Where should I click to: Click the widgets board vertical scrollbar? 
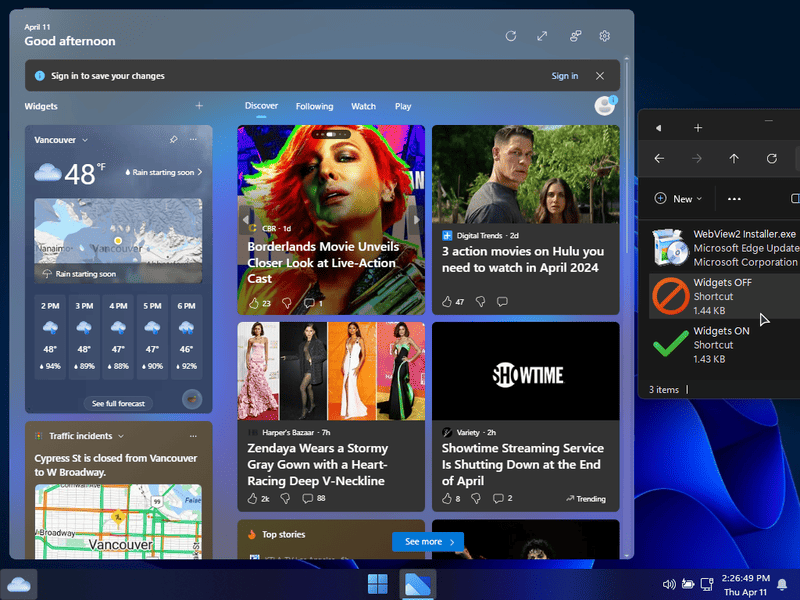click(627, 156)
